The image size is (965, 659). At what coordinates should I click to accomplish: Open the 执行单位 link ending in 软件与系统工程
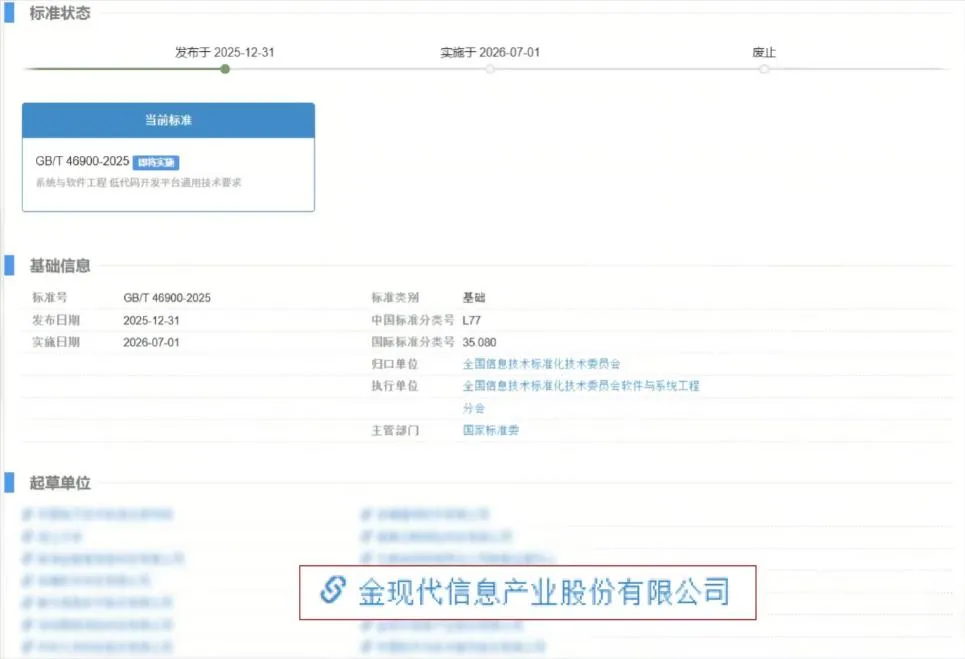580,386
